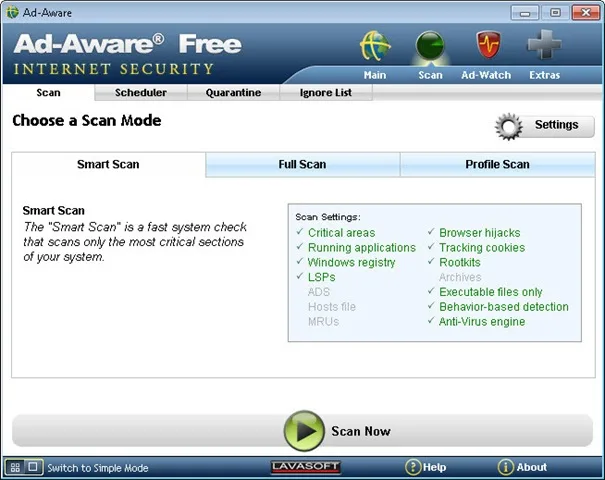Click Switch to Simple Mode text
This screenshot has height=480, width=605.
pos(98,468)
